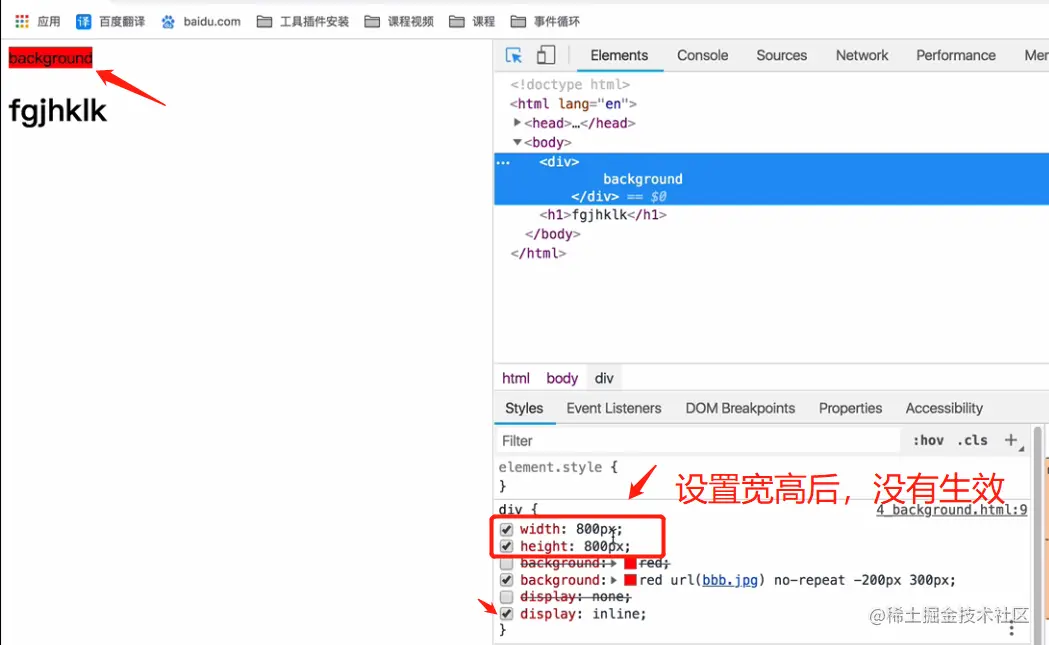This screenshot has height=645, width=1049.
Task: Switch to the Performance tab
Action: click(955, 56)
